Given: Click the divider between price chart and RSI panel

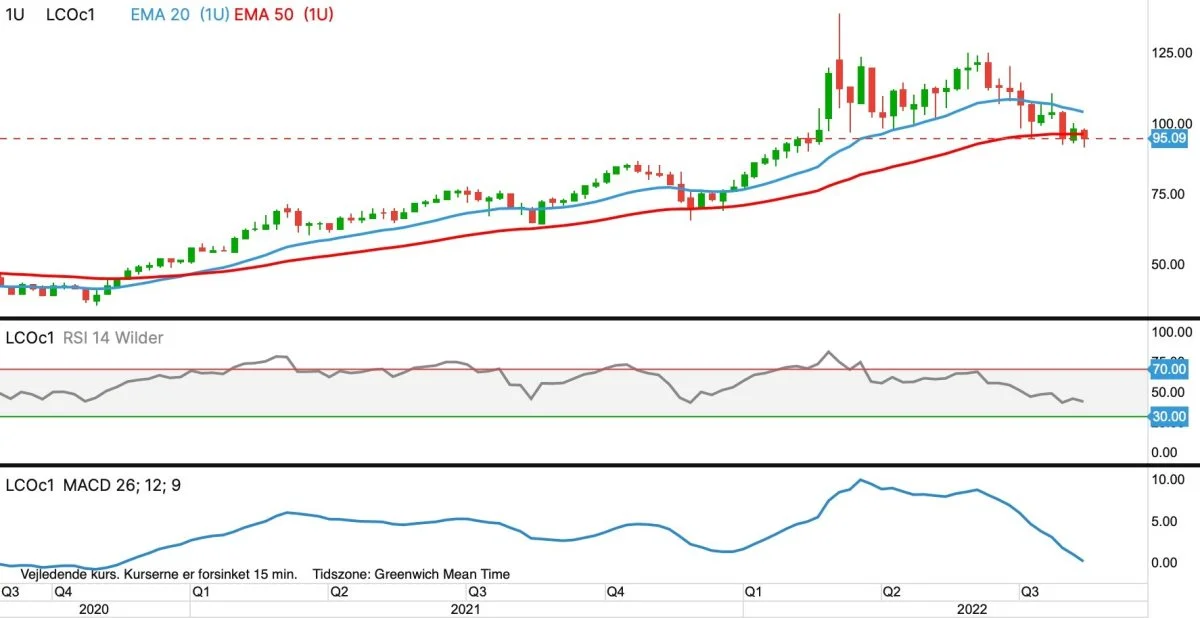Looking at the screenshot, I should (x=600, y=318).
